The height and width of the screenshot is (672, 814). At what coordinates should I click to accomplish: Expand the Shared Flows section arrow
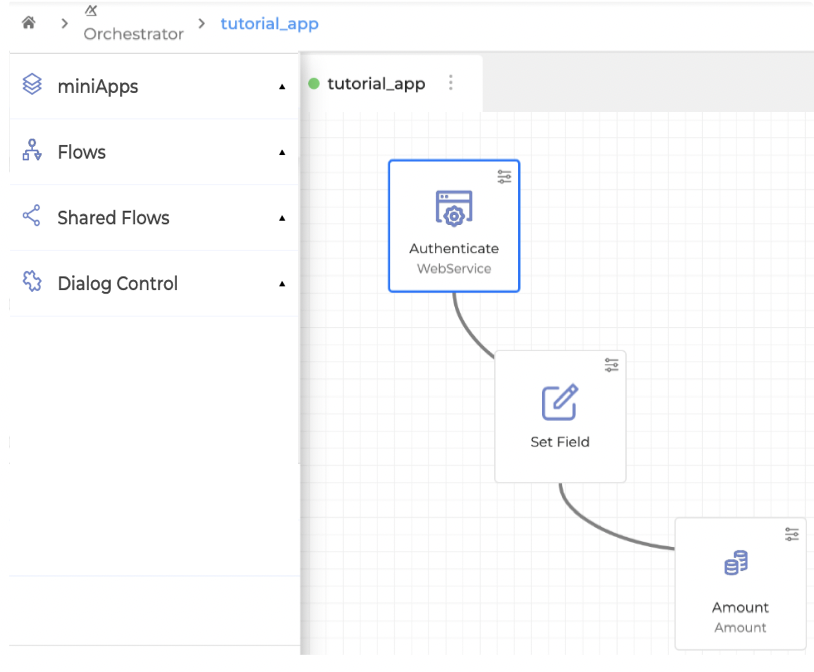click(x=282, y=218)
